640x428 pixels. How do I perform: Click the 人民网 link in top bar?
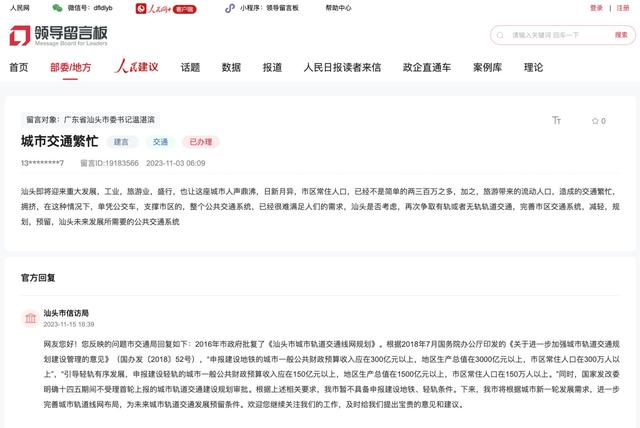pyautogui.click(x=20, y=8)
